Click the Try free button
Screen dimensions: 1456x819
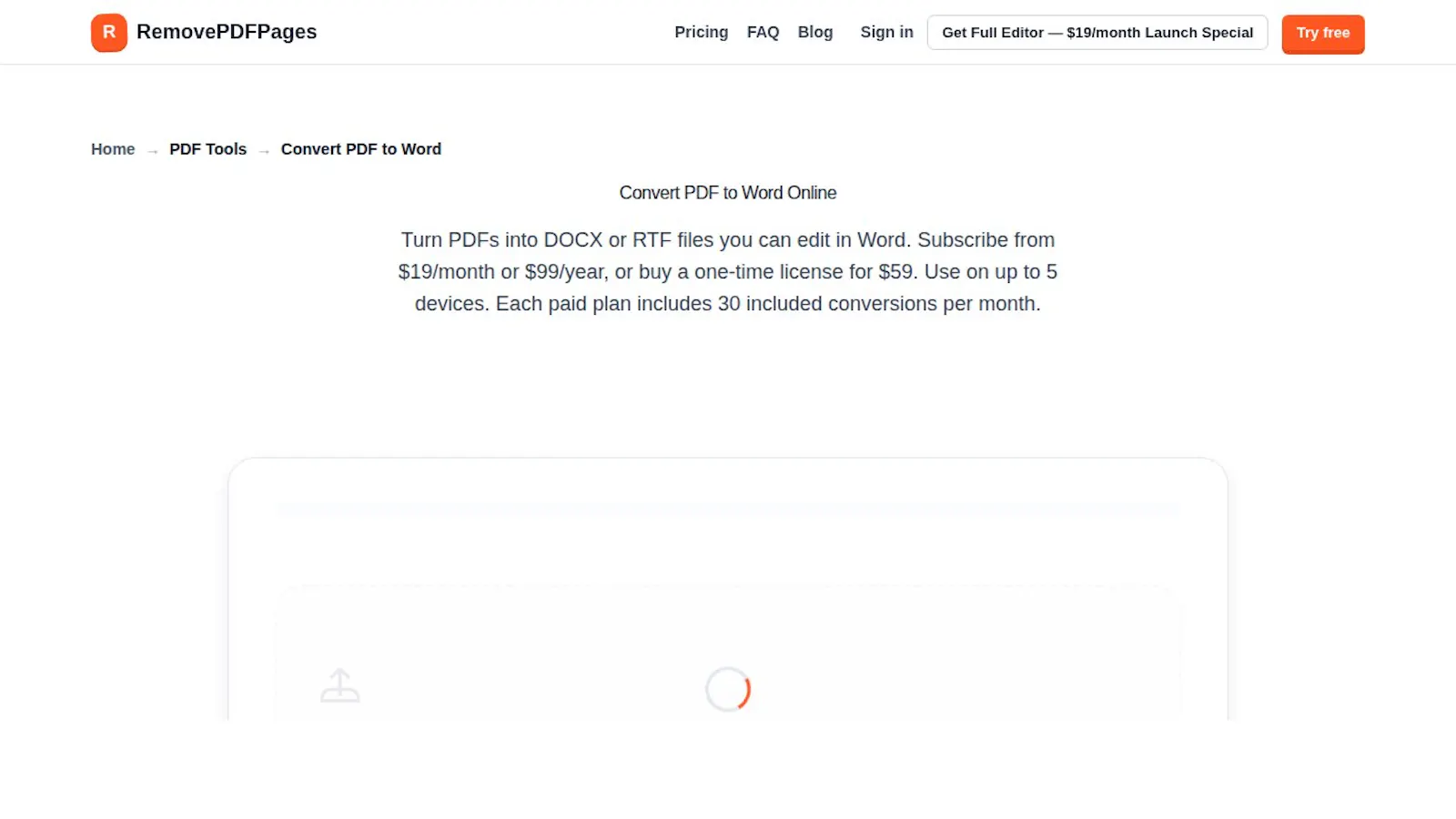pyautogui.click(x=1323, y=34)
